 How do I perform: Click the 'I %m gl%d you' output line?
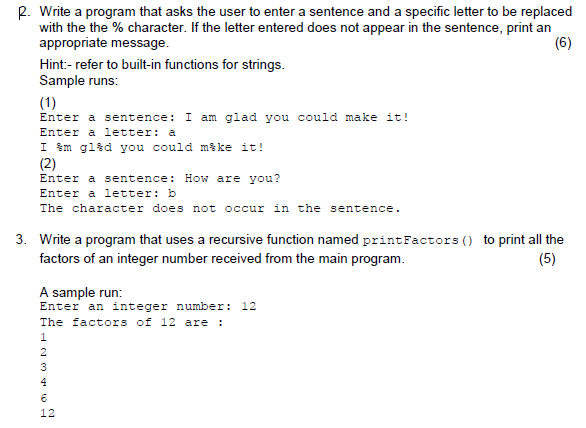pos(152,147)
